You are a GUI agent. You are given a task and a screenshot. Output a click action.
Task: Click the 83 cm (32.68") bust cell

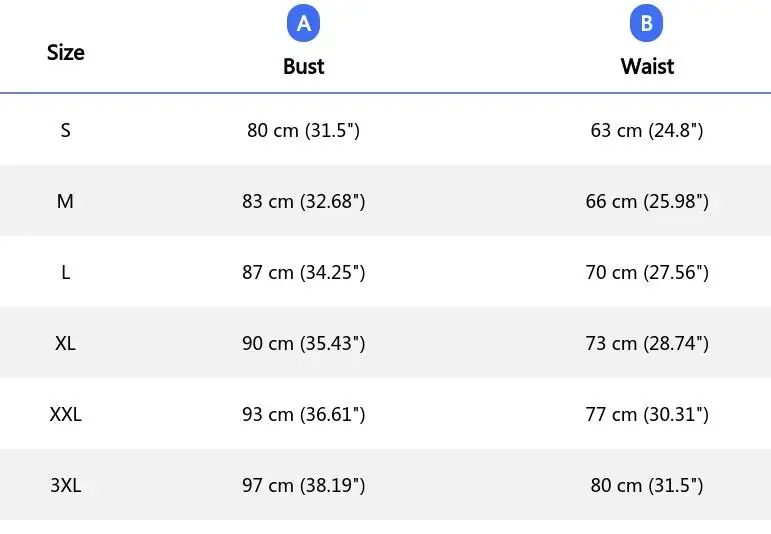[303, 201]
